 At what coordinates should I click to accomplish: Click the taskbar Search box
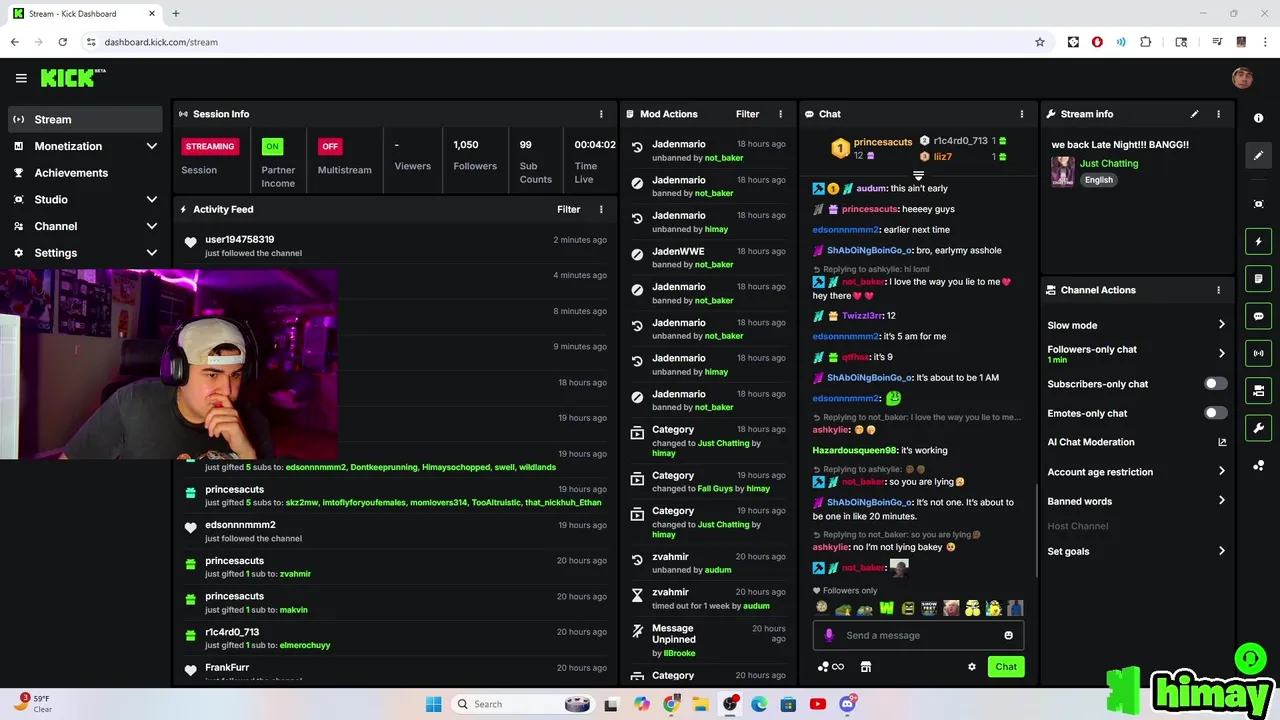coord(522,704)
